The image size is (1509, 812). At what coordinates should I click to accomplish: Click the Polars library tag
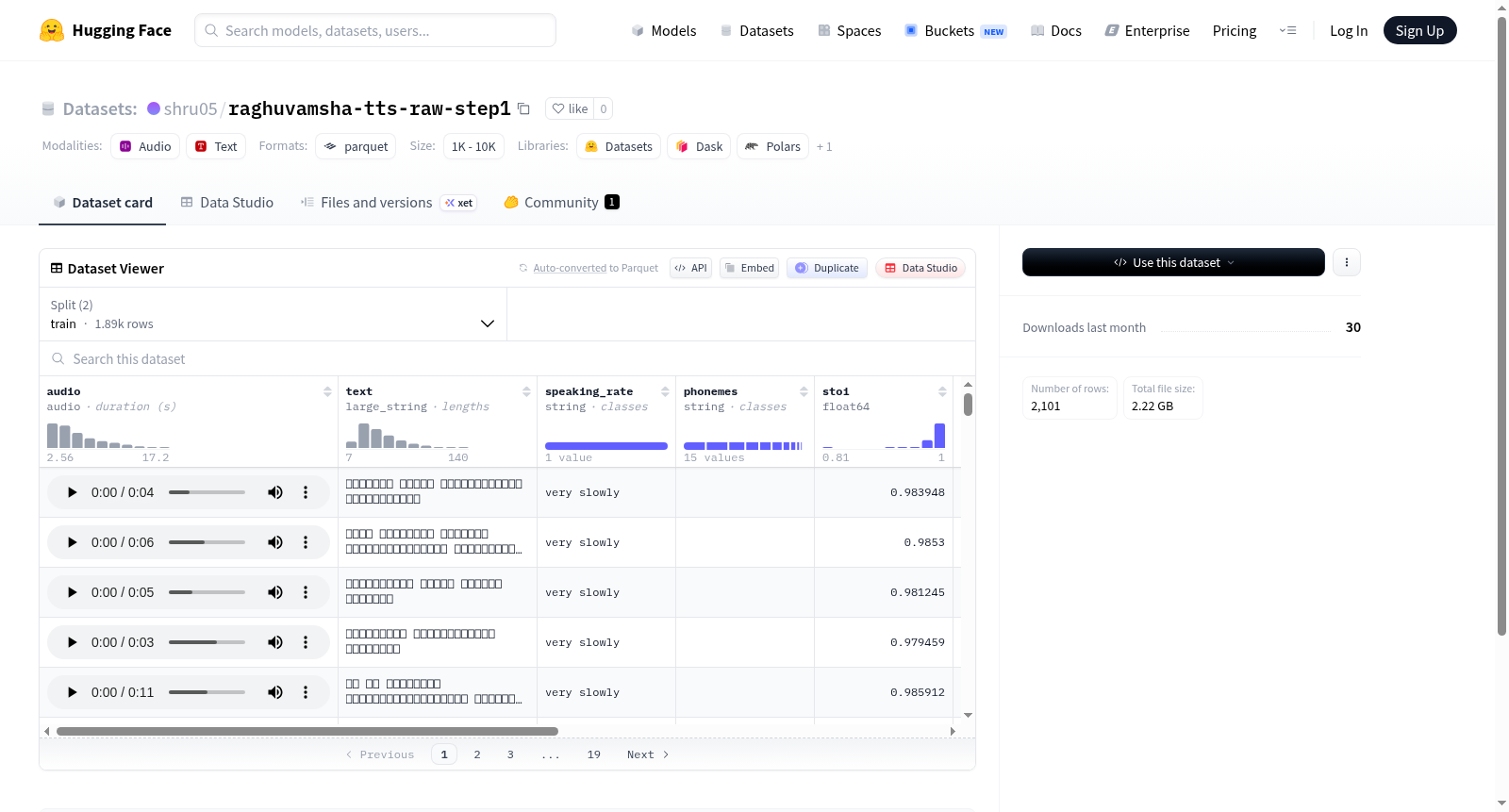coord(772,146)
